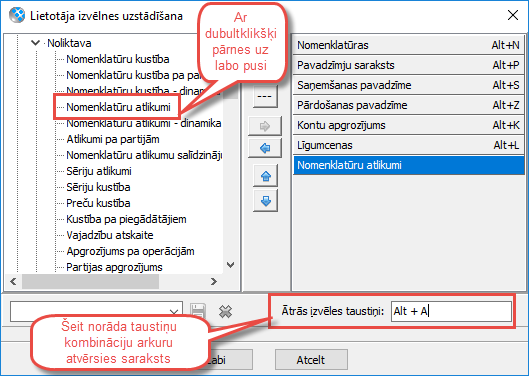Click the tree vertical scroll down arrow
529x376 pixels.
[x=230, y=265]
